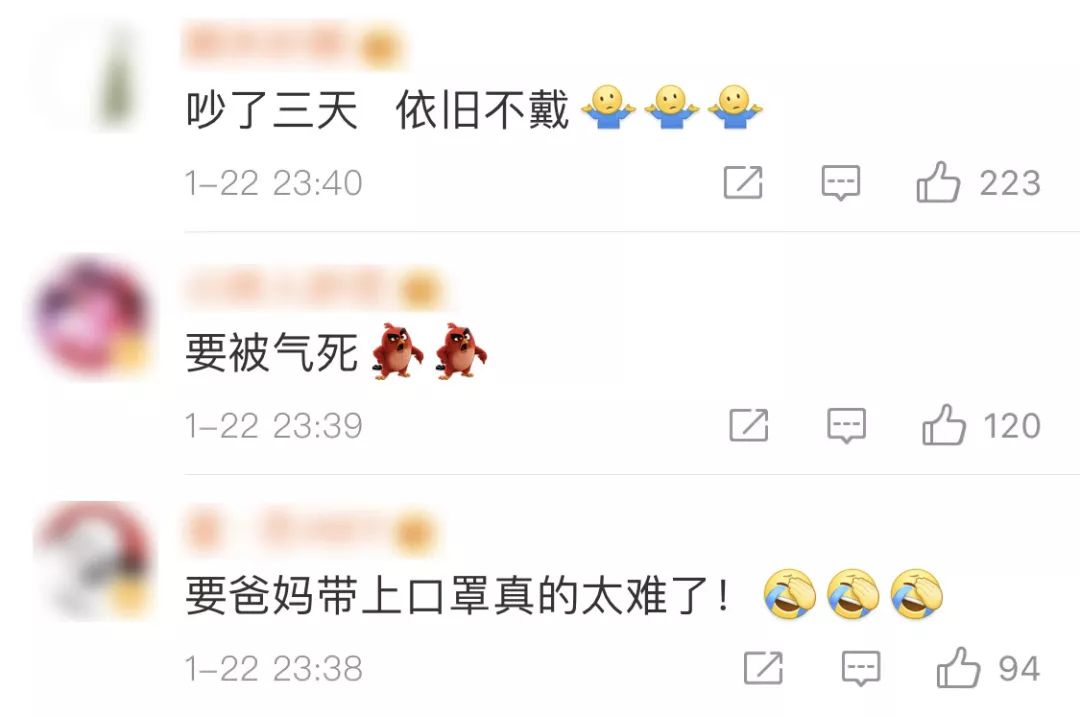
Task: Open the first commenter's blurred username
Action: [x=293, y=45]
